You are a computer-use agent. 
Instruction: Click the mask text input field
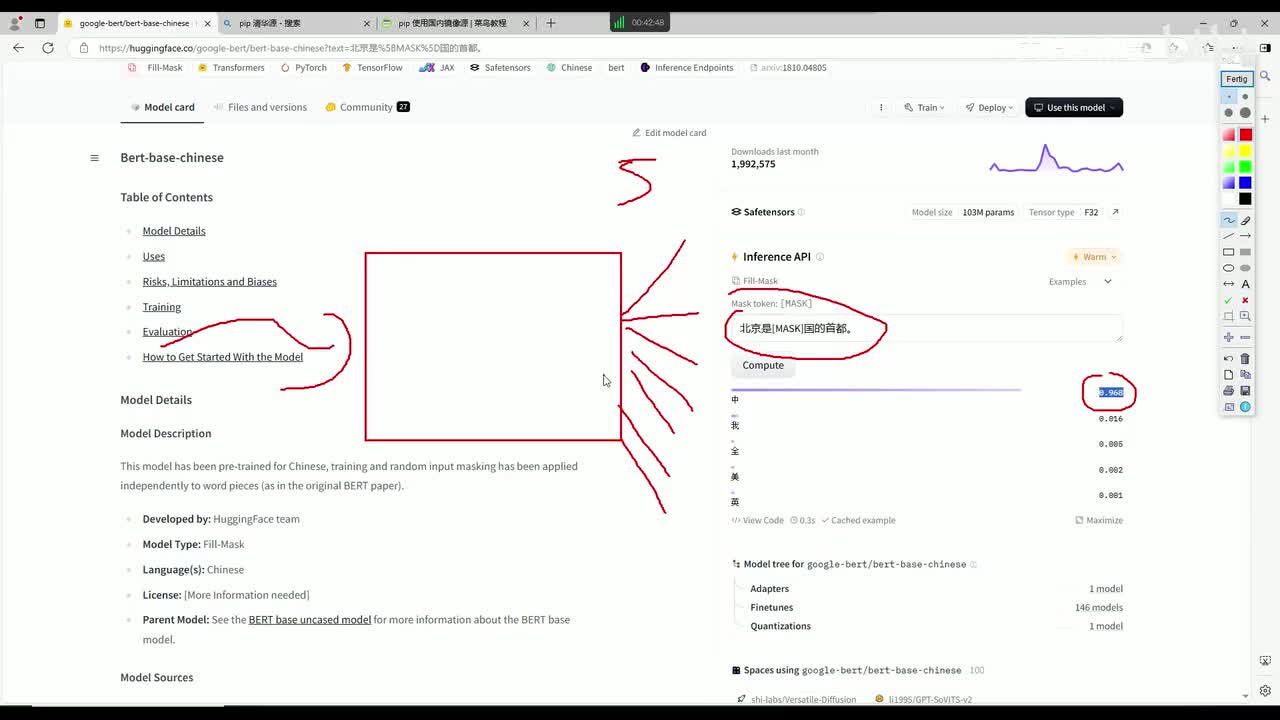pyautogui.click(x=926, y=329)
